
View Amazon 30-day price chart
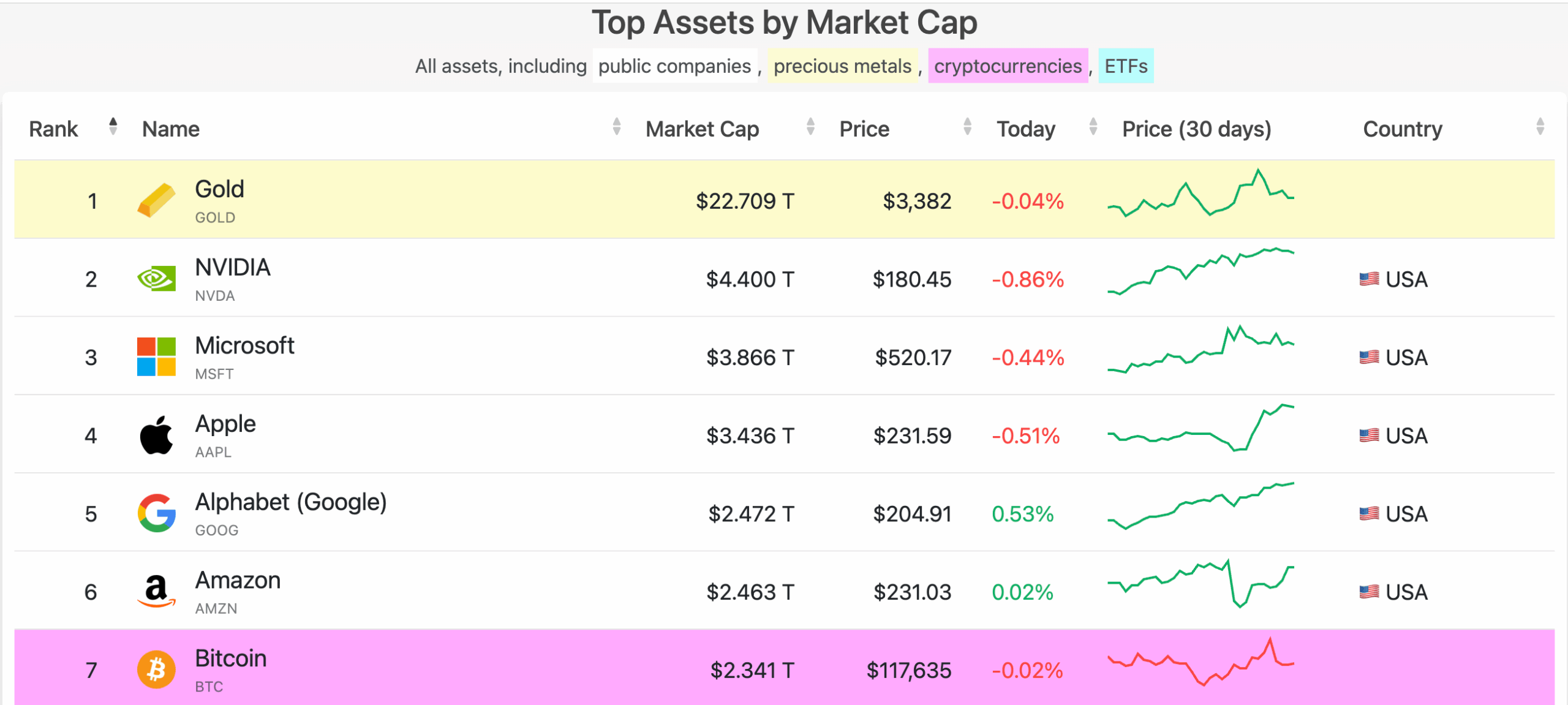(1200, 584)
